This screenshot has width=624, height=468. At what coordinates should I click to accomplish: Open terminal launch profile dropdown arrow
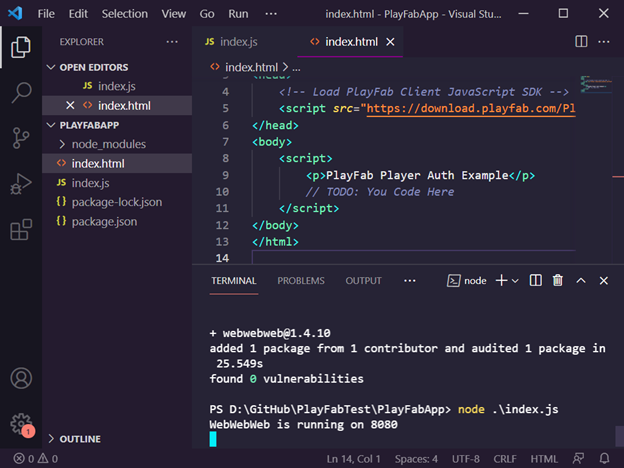click(x=515, y=281)
